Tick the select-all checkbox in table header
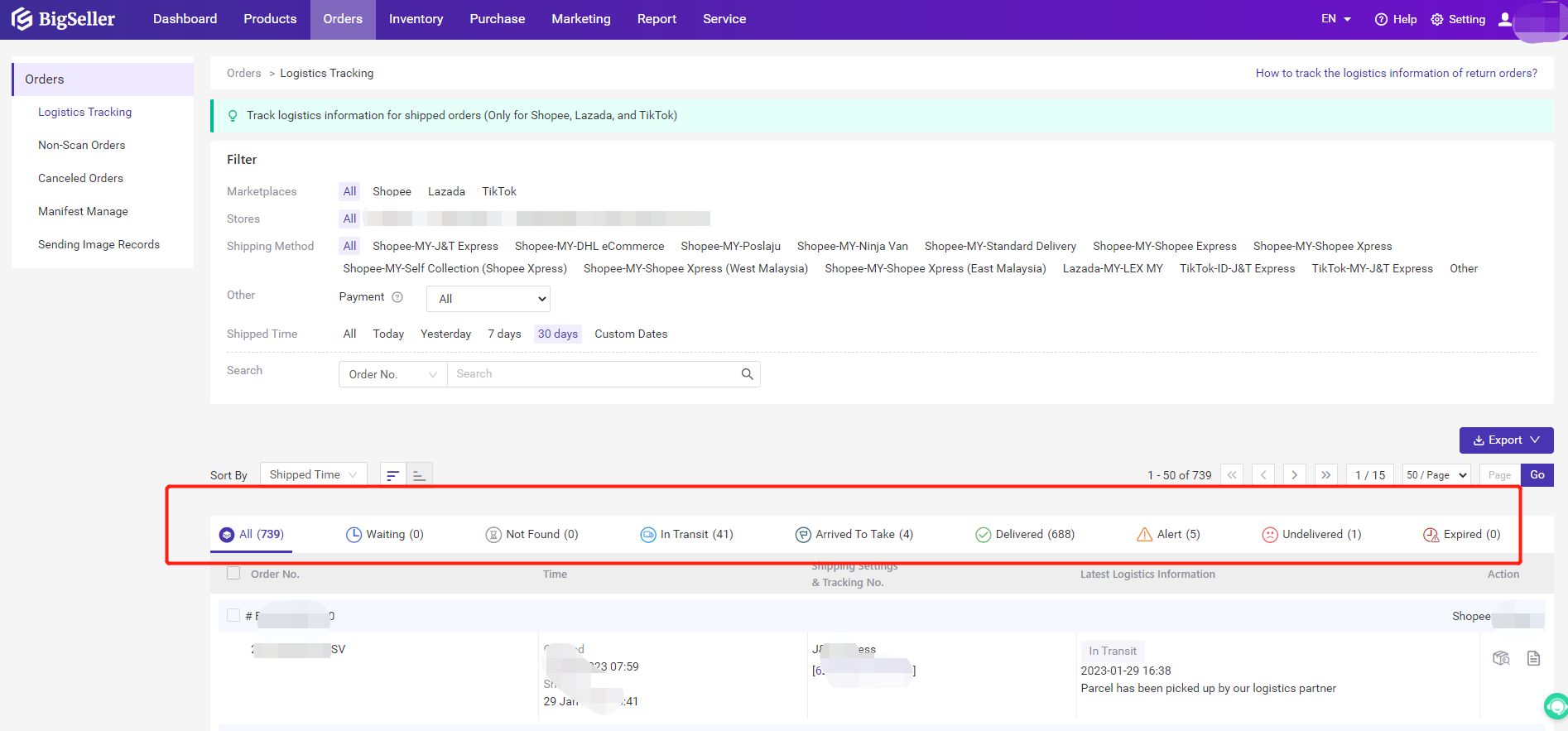 point(233,574)
